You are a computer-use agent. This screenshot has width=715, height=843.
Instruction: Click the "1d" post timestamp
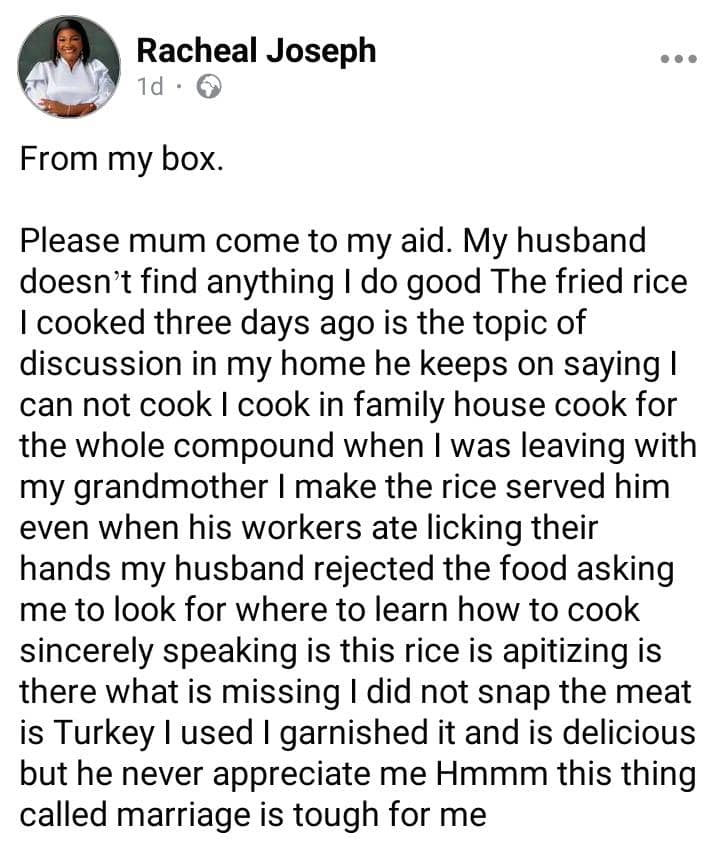150,87
